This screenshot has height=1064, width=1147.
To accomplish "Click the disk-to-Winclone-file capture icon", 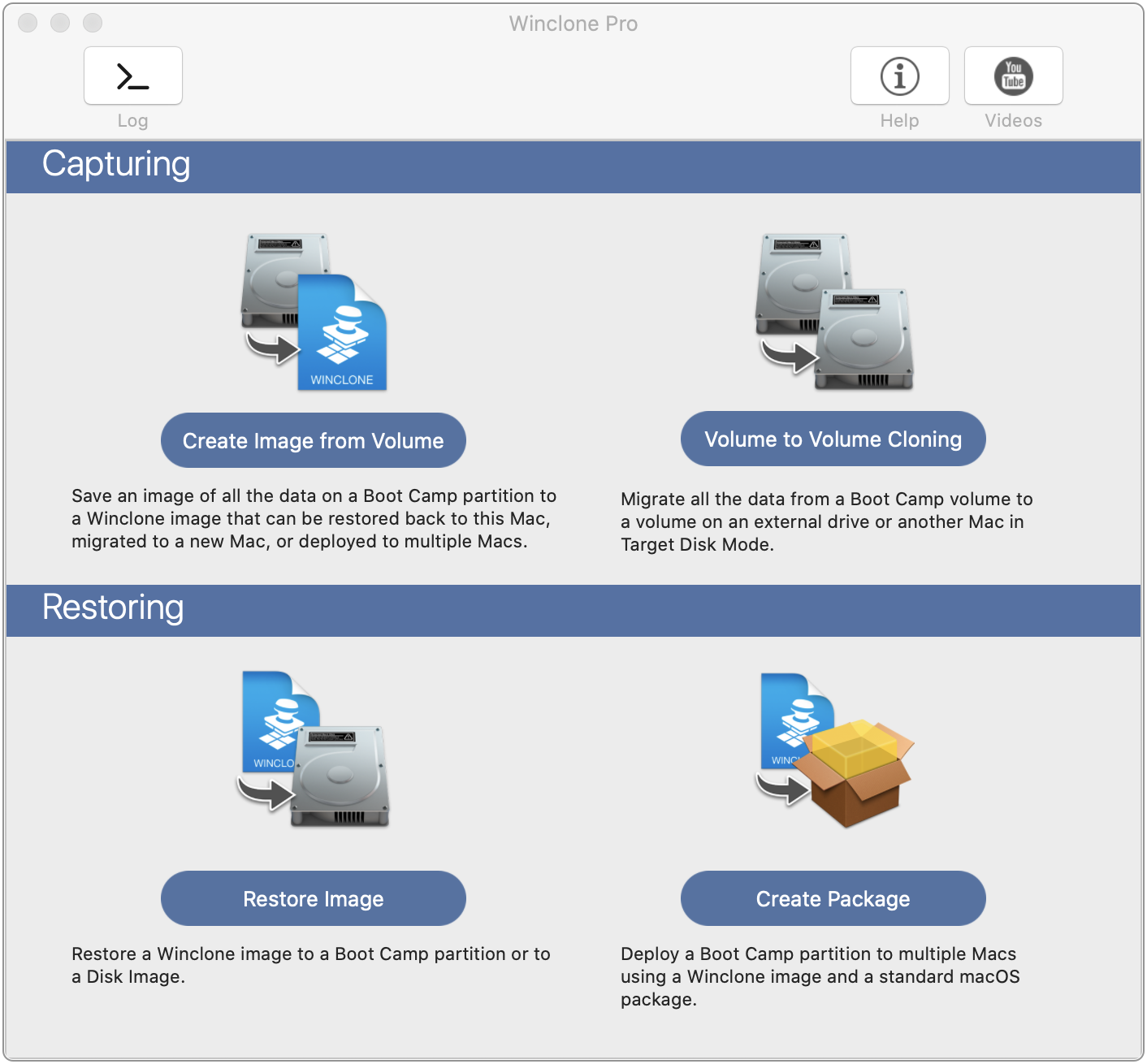I will [x=314, y=312].
